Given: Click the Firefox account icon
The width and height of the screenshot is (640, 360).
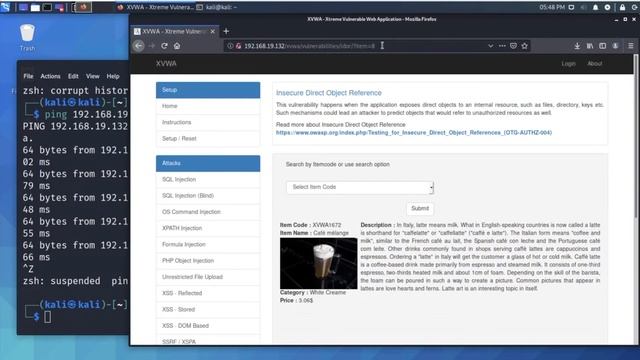Looking at the screenshot, I should [x=615, y=46].
